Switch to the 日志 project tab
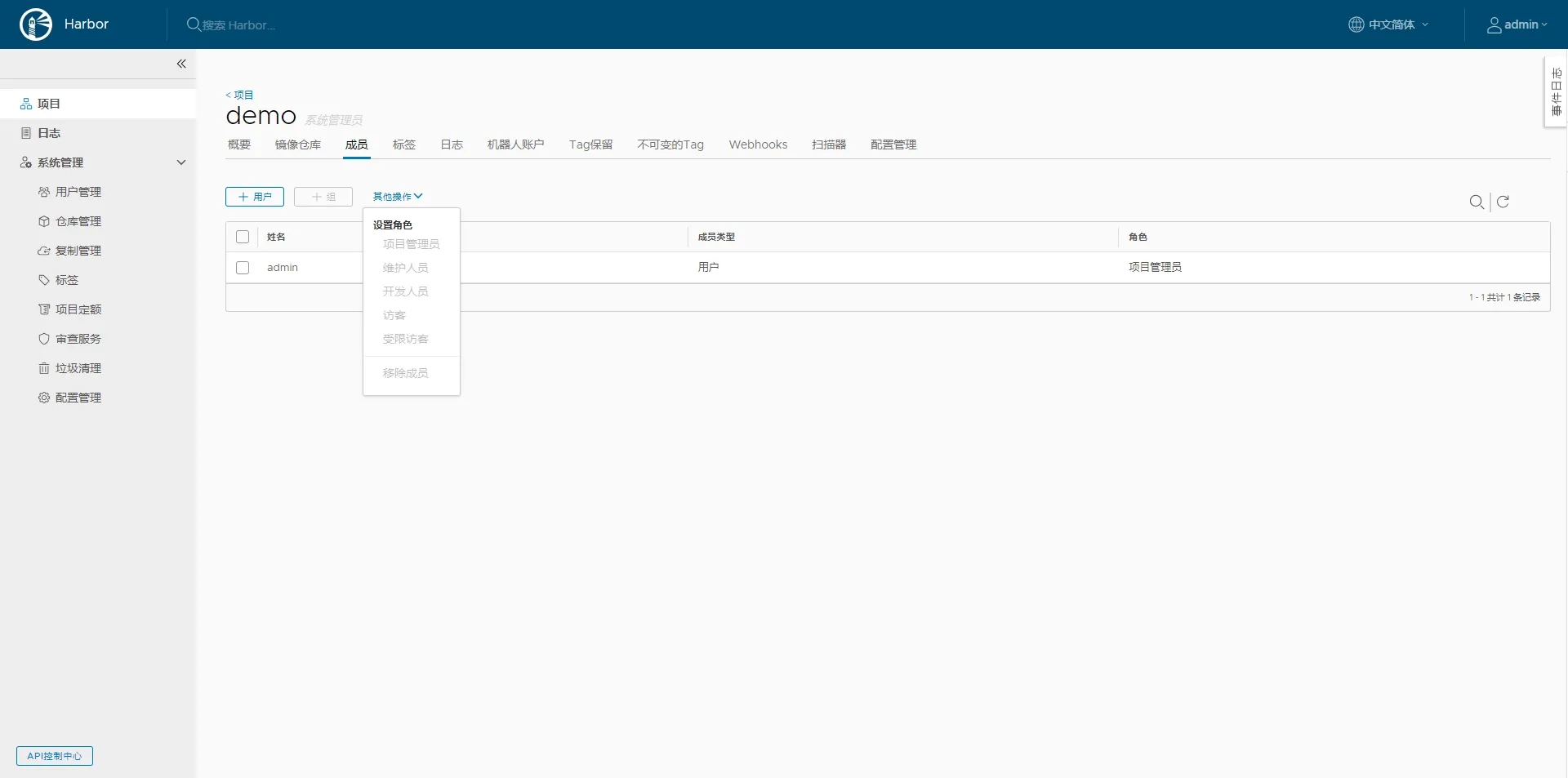The image size is (1568, 778). tap(452, 144)
